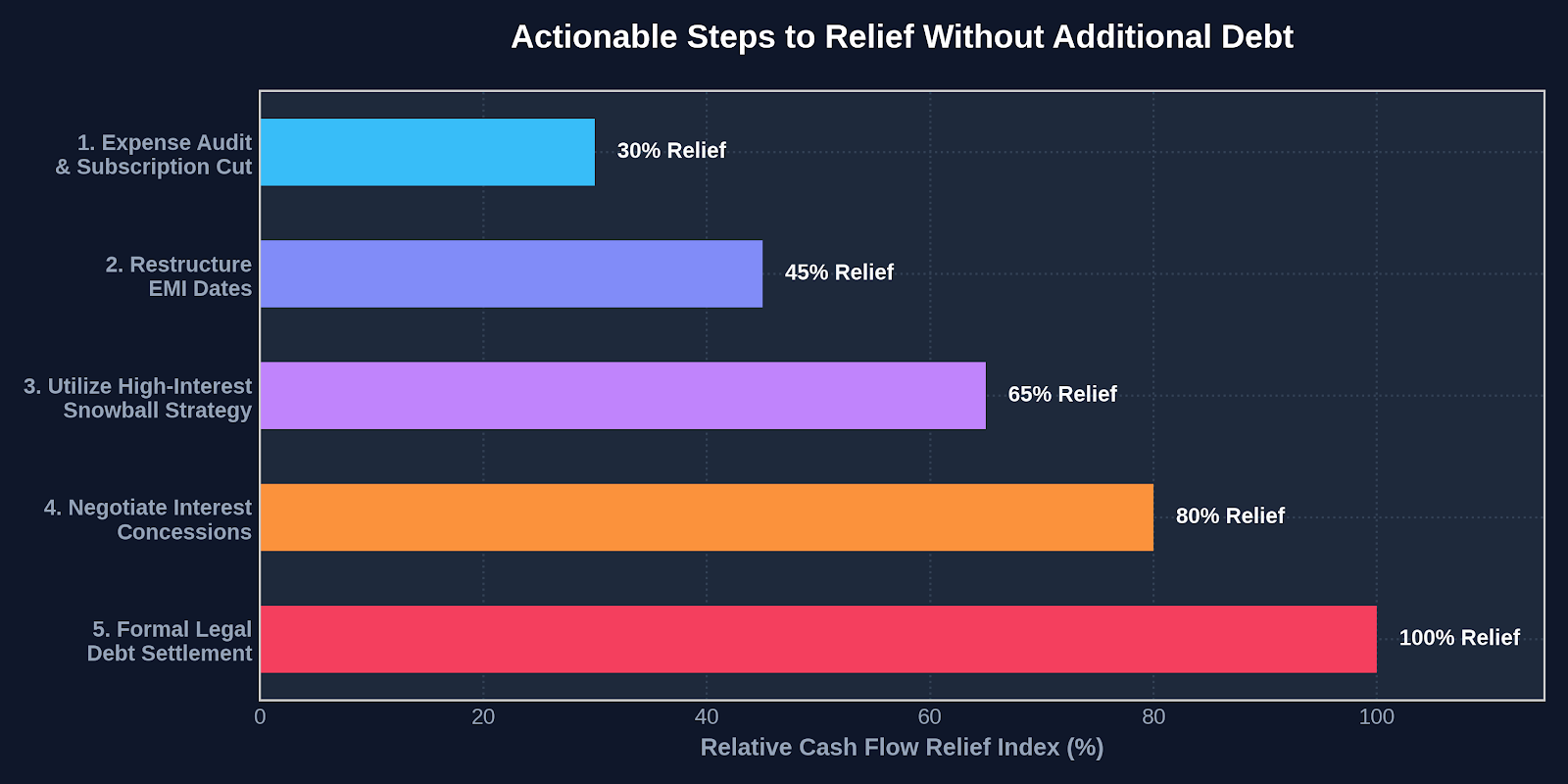Image resolution: width=1568 pixels, height=784 pixels.
Task: Click the x-axis tick label 60
Action: click(x=929, y=716)
